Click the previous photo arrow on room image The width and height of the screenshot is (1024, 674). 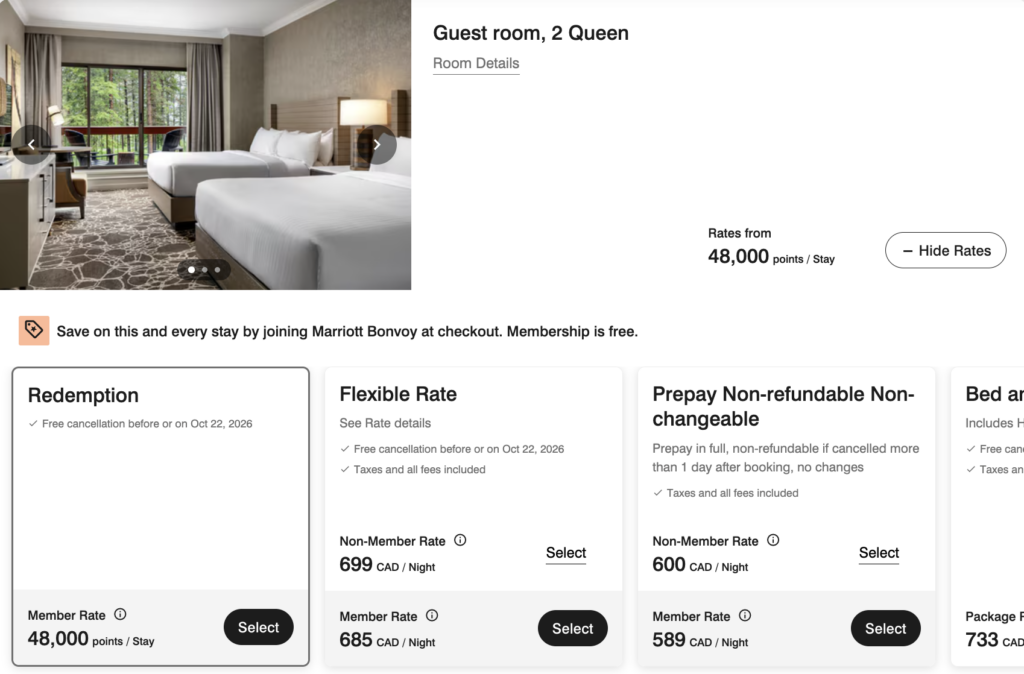click(31, 145)
